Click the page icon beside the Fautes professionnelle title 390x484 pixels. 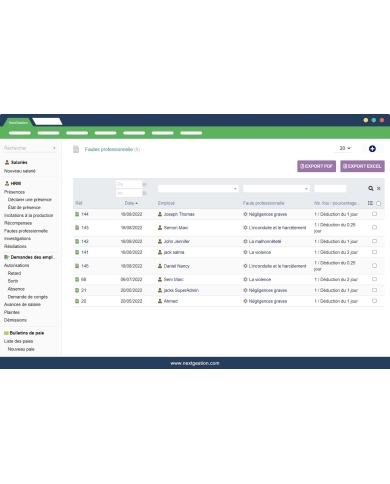click(x=76, y=149)
